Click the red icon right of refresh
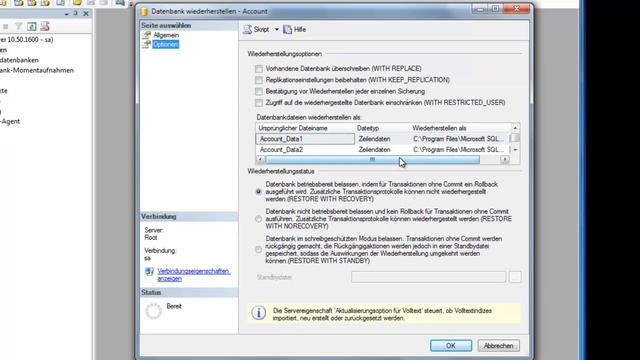This screenshot has height=360, width=640. (x=45, y=27)
